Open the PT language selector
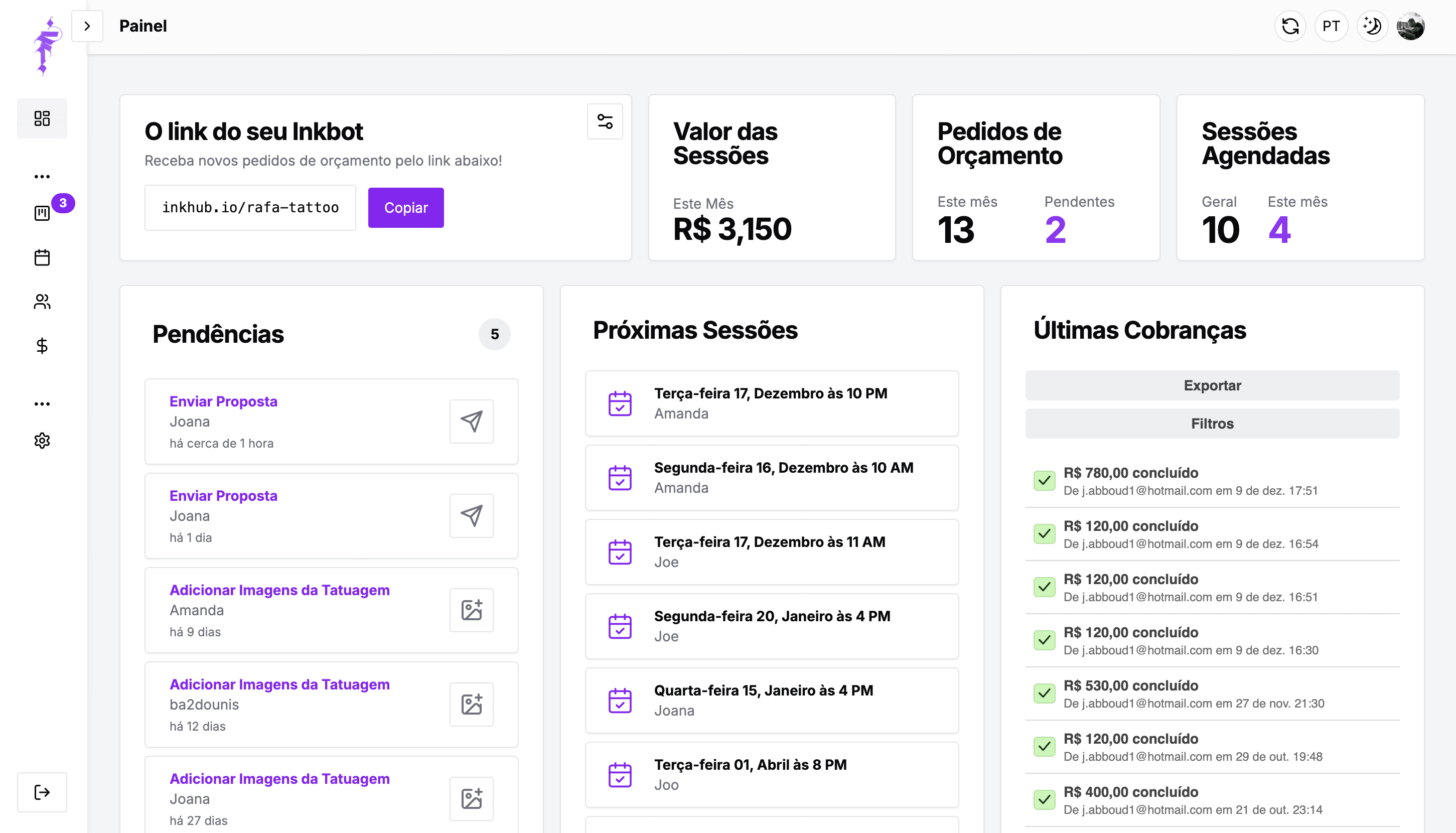 [1331, 26]
